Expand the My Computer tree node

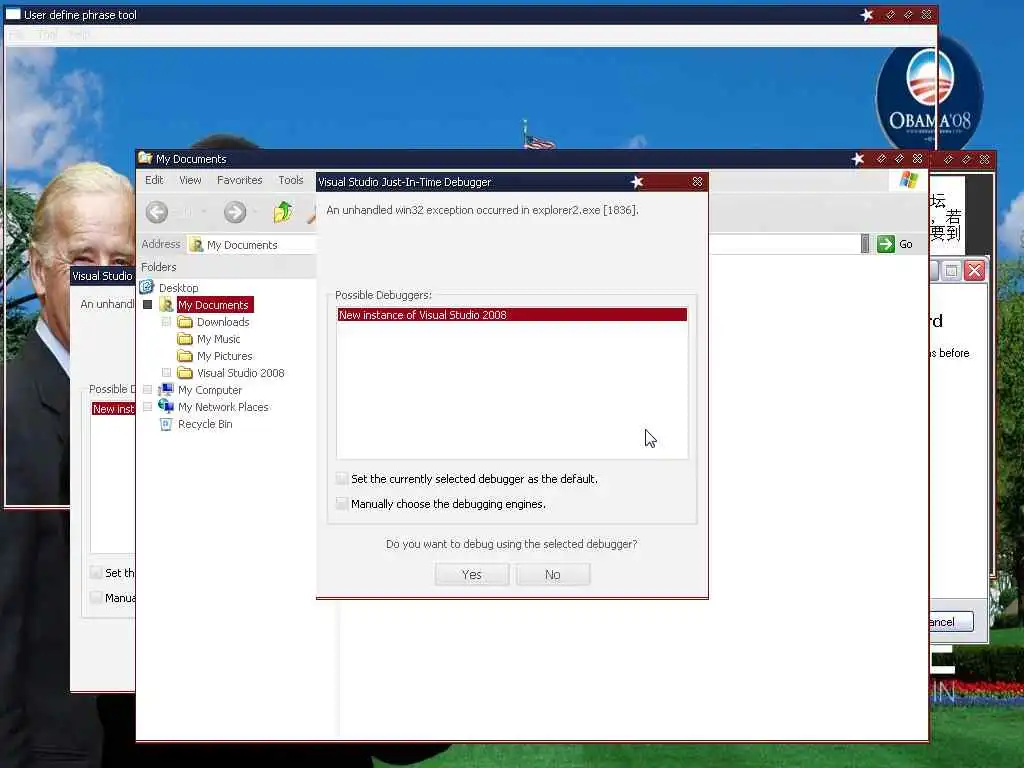(148, 390)
